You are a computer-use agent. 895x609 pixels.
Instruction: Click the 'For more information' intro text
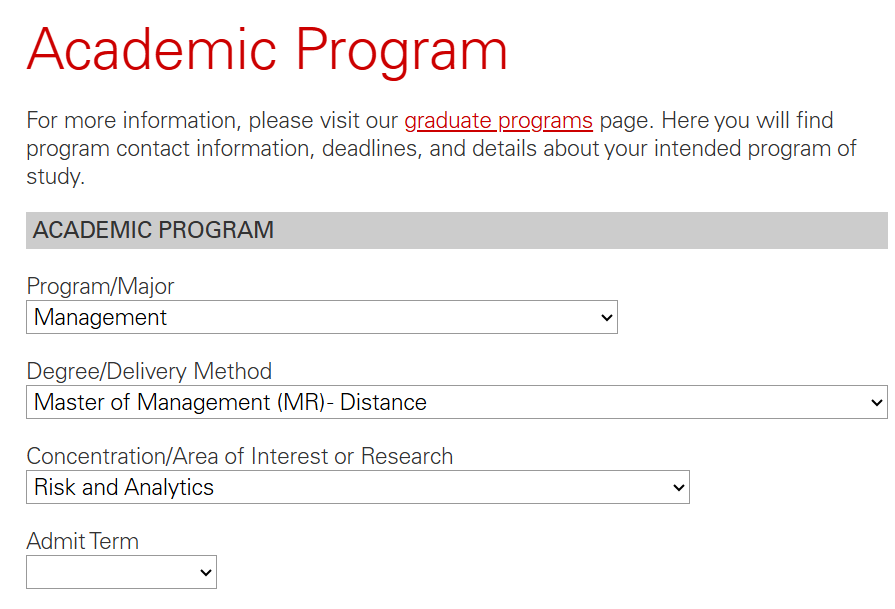tap(130, 122)
